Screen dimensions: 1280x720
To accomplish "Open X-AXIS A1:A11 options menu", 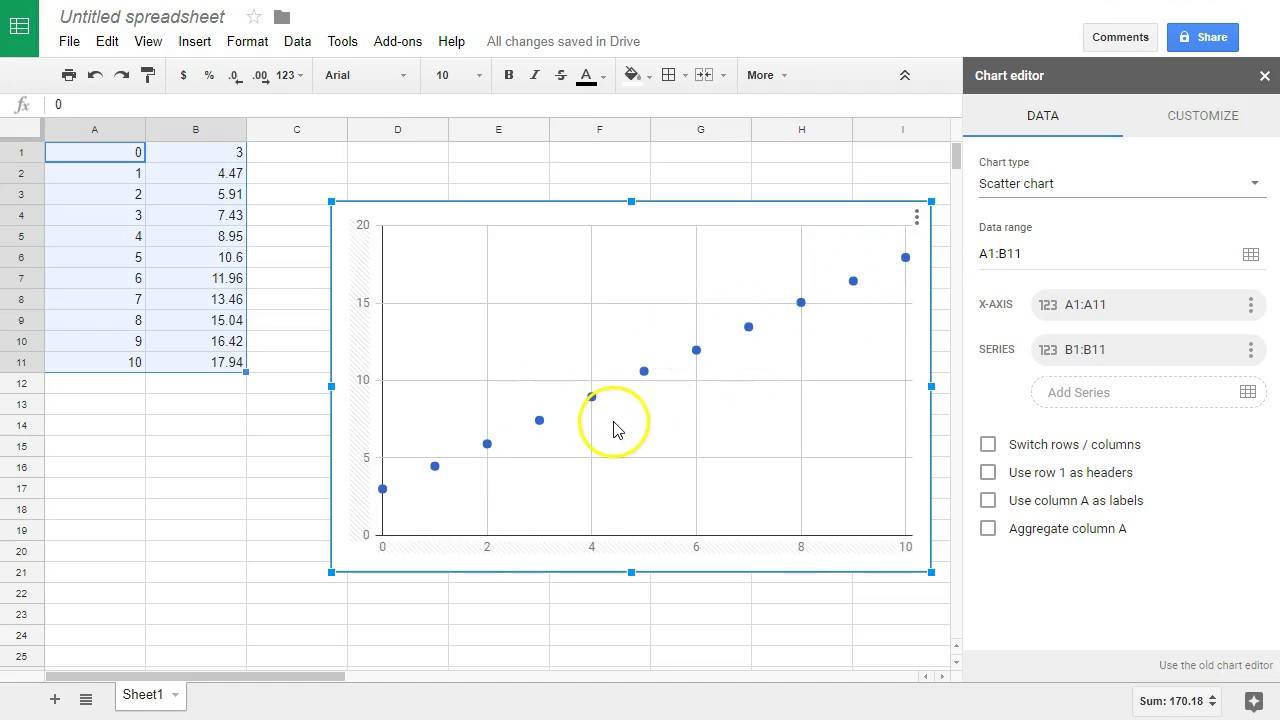I will 1250,305.
